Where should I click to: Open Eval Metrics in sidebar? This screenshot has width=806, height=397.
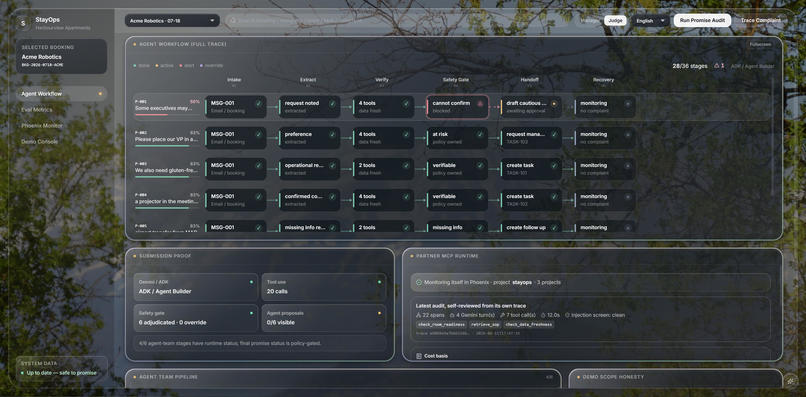click(x=61, y=110)
